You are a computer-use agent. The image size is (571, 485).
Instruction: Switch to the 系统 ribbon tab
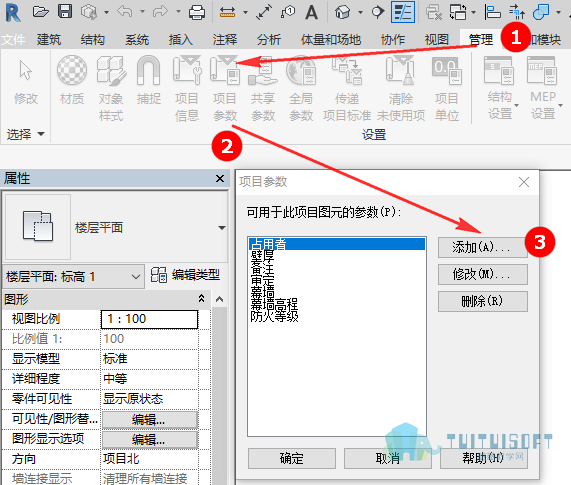pyautogui.click(x=137, y=39)
